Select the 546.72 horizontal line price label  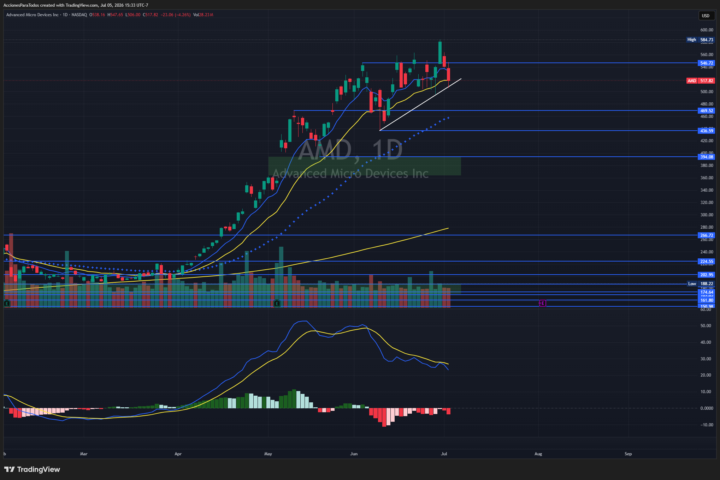pyautogui.click(x=706, y=63)
